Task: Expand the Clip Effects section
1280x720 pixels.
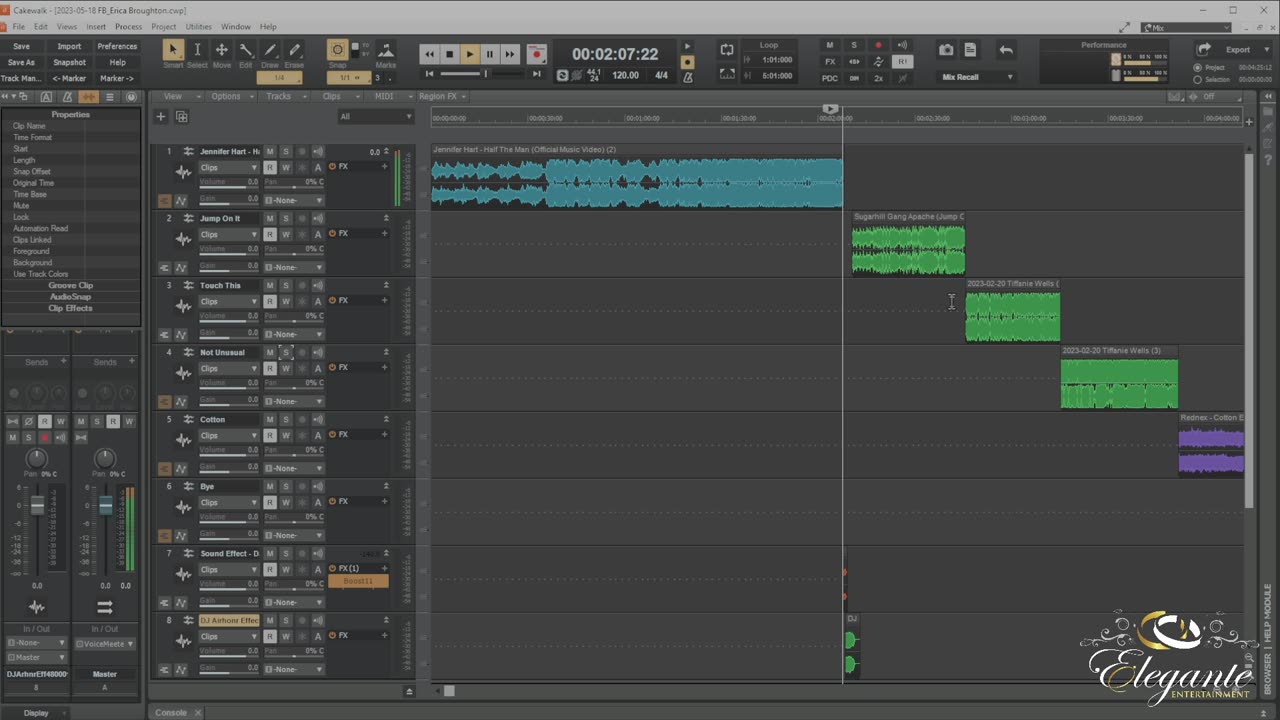Action: click(70, 308)
